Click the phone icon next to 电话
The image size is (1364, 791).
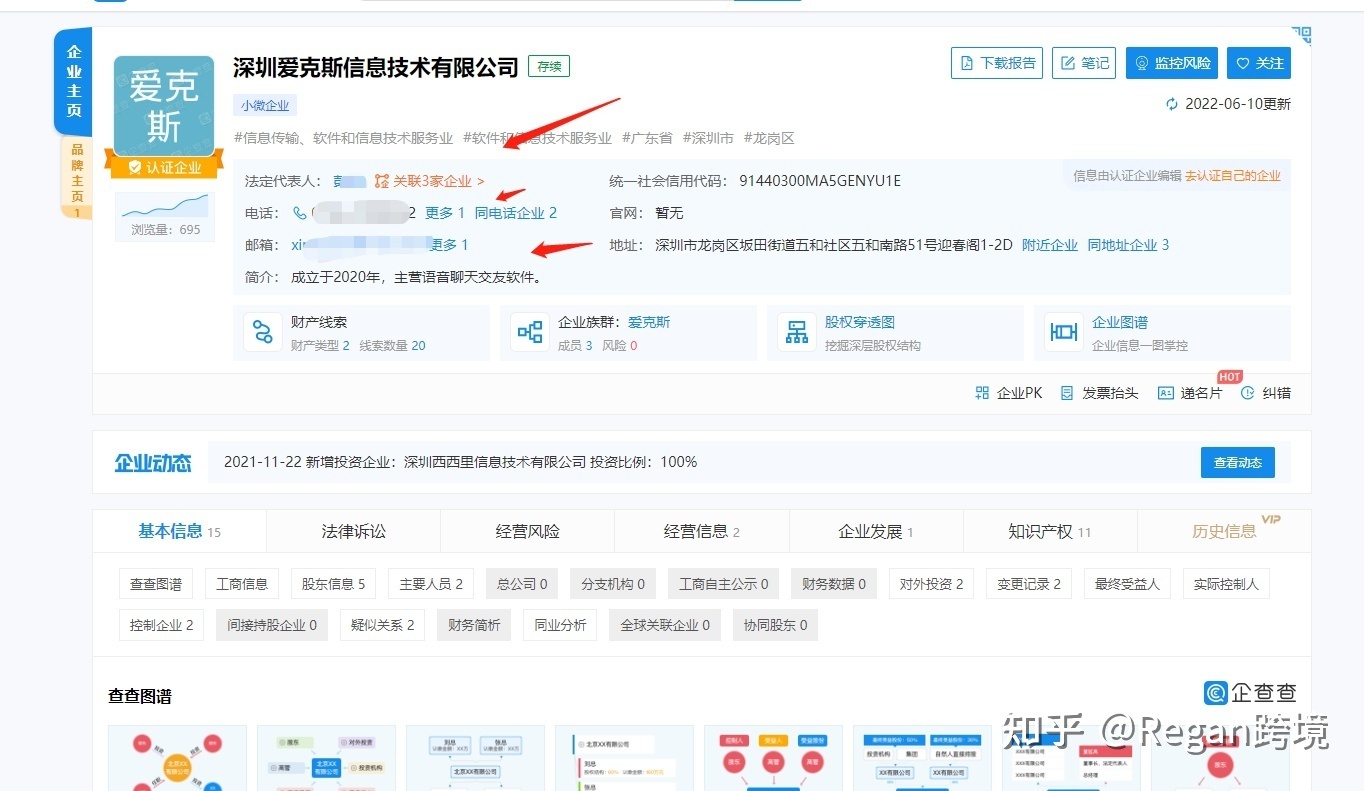pos(300,213)
